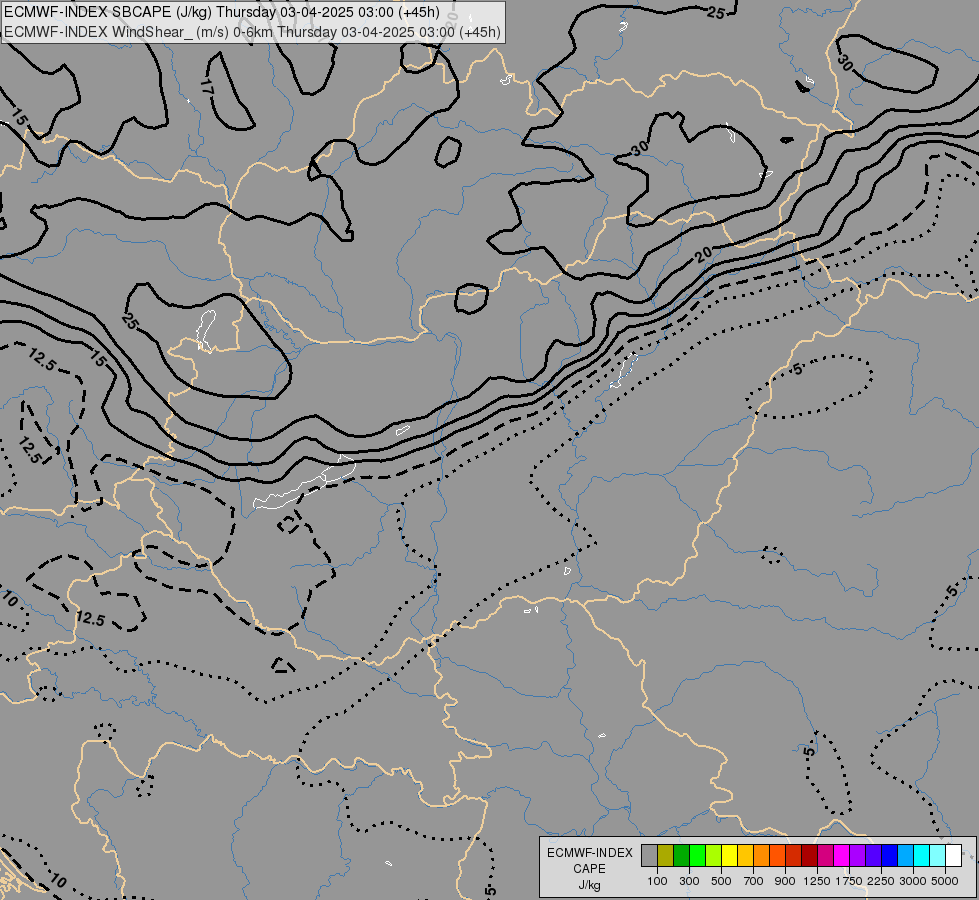Click the bright green legend swatch
The width and height of the screenshot is (979, 900).
(x=697, y=856)
